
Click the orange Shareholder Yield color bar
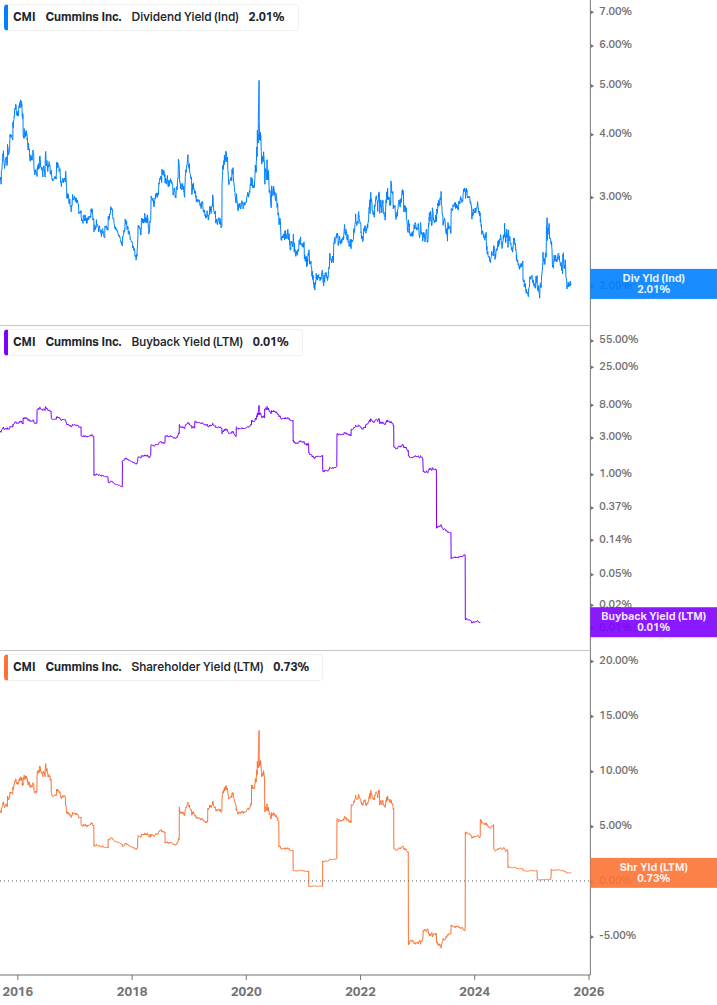pos(6,667)
